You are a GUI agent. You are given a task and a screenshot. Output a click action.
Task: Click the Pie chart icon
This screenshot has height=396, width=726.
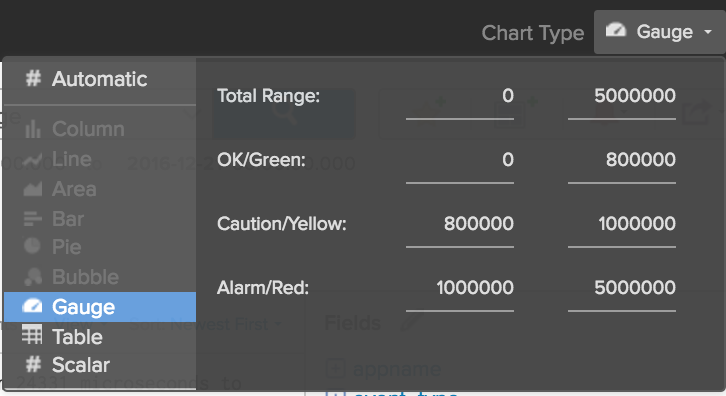pyautogui.click(x=32, y=245)
